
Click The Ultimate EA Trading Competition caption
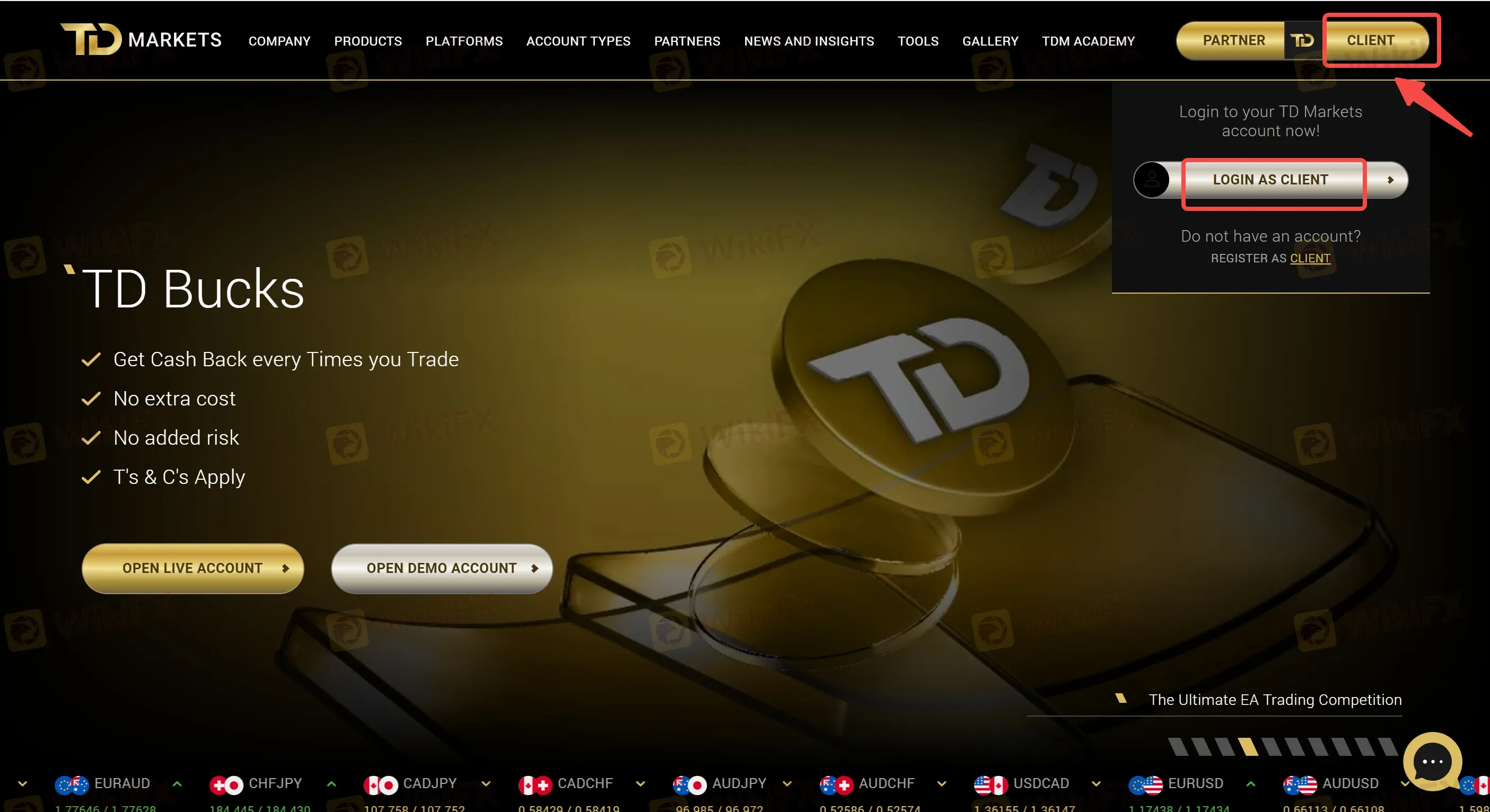pyautogui.click(x=1275, y=700)
